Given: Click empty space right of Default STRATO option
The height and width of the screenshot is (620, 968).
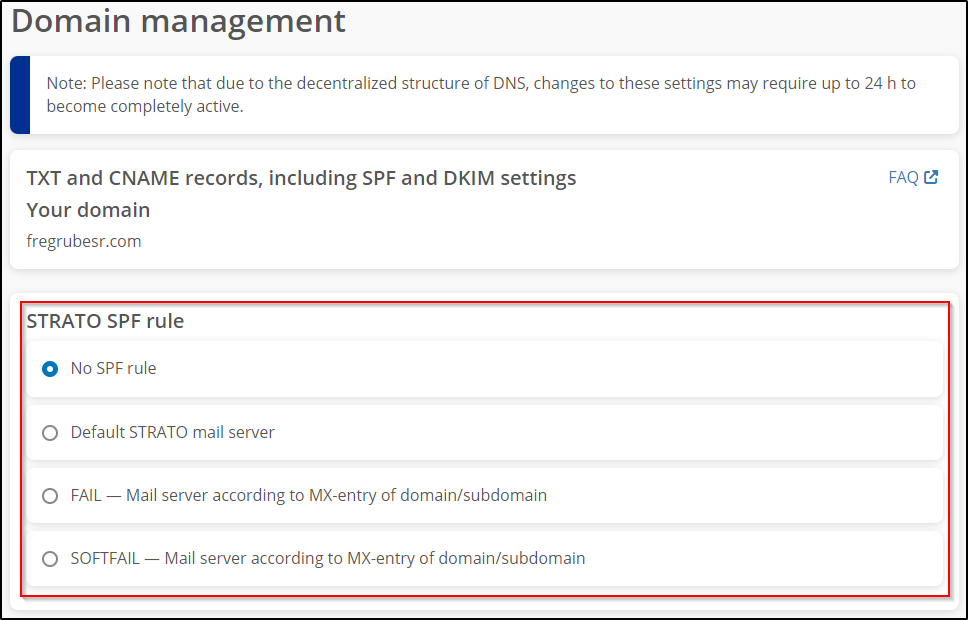Looking at the screenshot, I should [650, 433].
